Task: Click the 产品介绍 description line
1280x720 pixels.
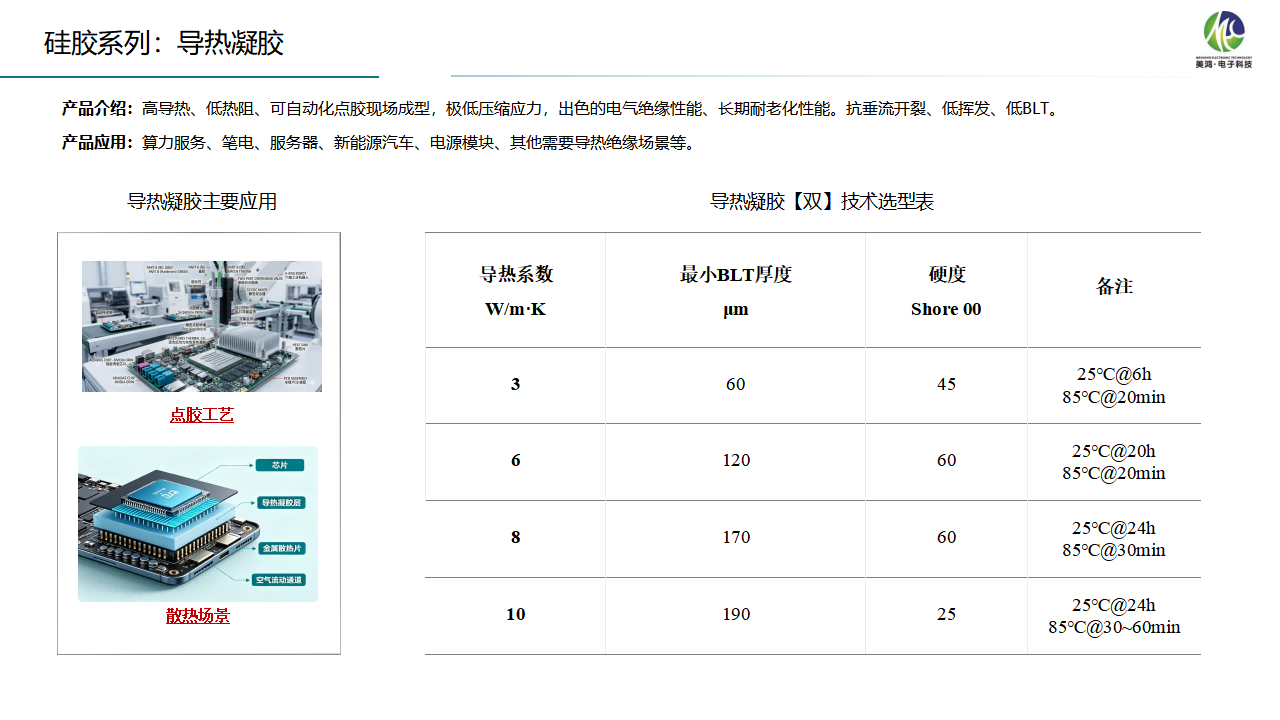Action: [560, 109]
